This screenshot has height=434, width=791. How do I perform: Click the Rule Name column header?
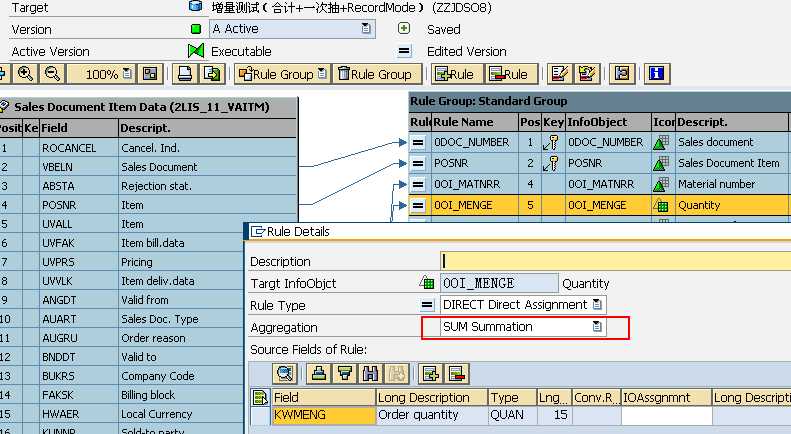click(475, 122)
